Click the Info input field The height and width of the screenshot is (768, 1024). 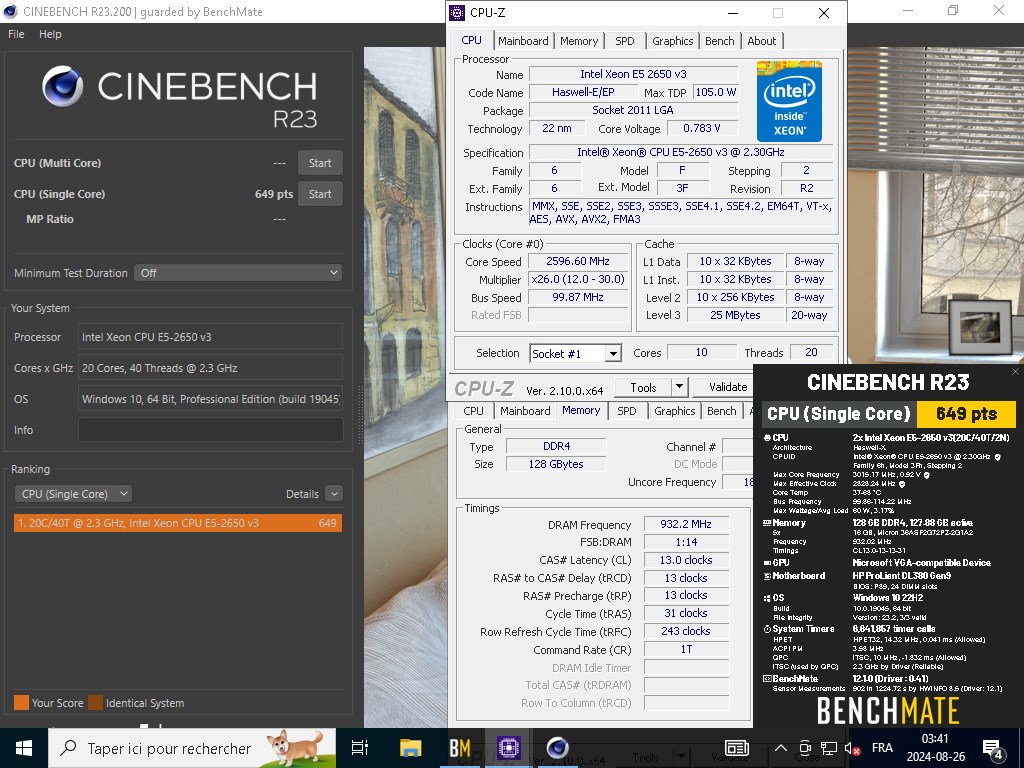click(x=210, y=430)
